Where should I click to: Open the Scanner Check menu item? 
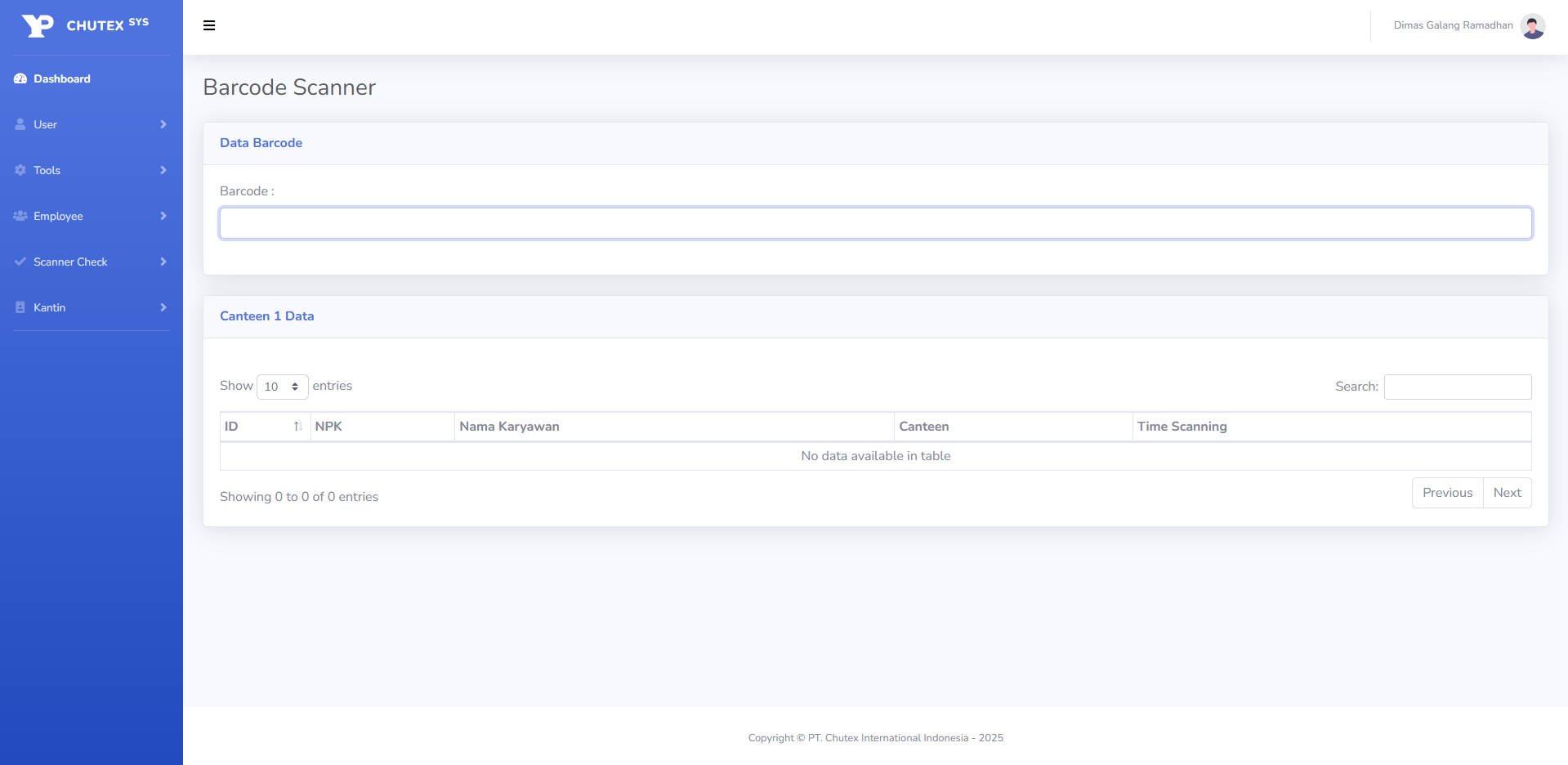(x=71, y=262)
